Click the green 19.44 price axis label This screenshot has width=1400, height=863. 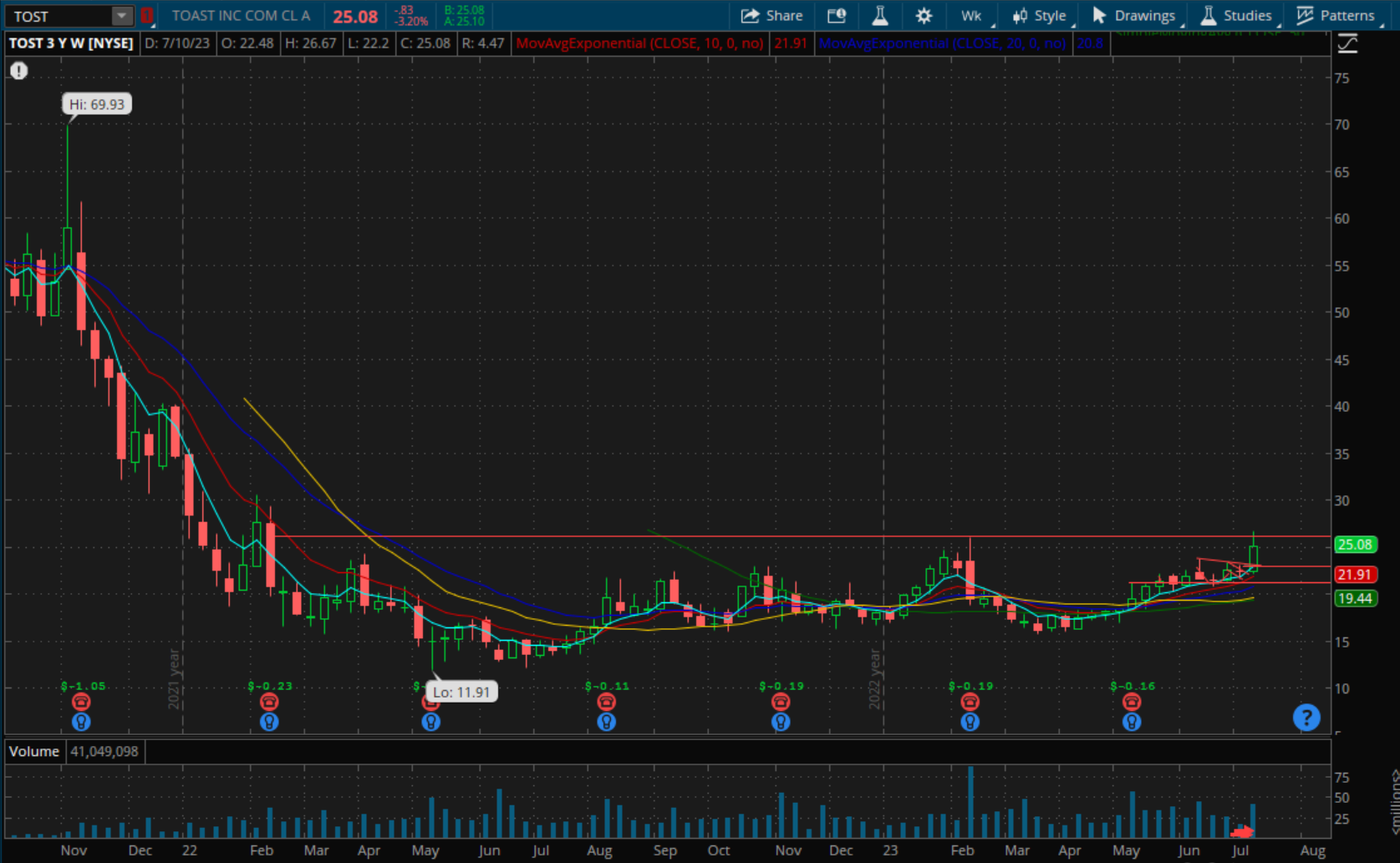click(1355, 598)
